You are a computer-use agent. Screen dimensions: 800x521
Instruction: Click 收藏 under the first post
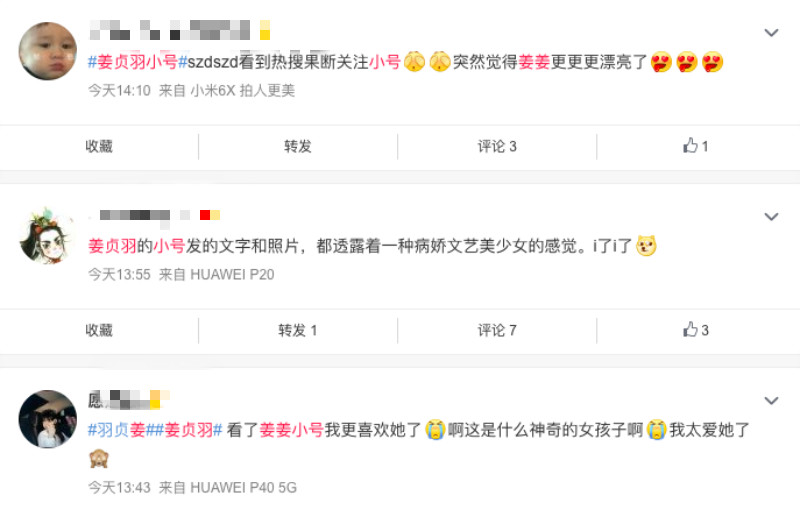pyautogui.click(x=99, y=146)
